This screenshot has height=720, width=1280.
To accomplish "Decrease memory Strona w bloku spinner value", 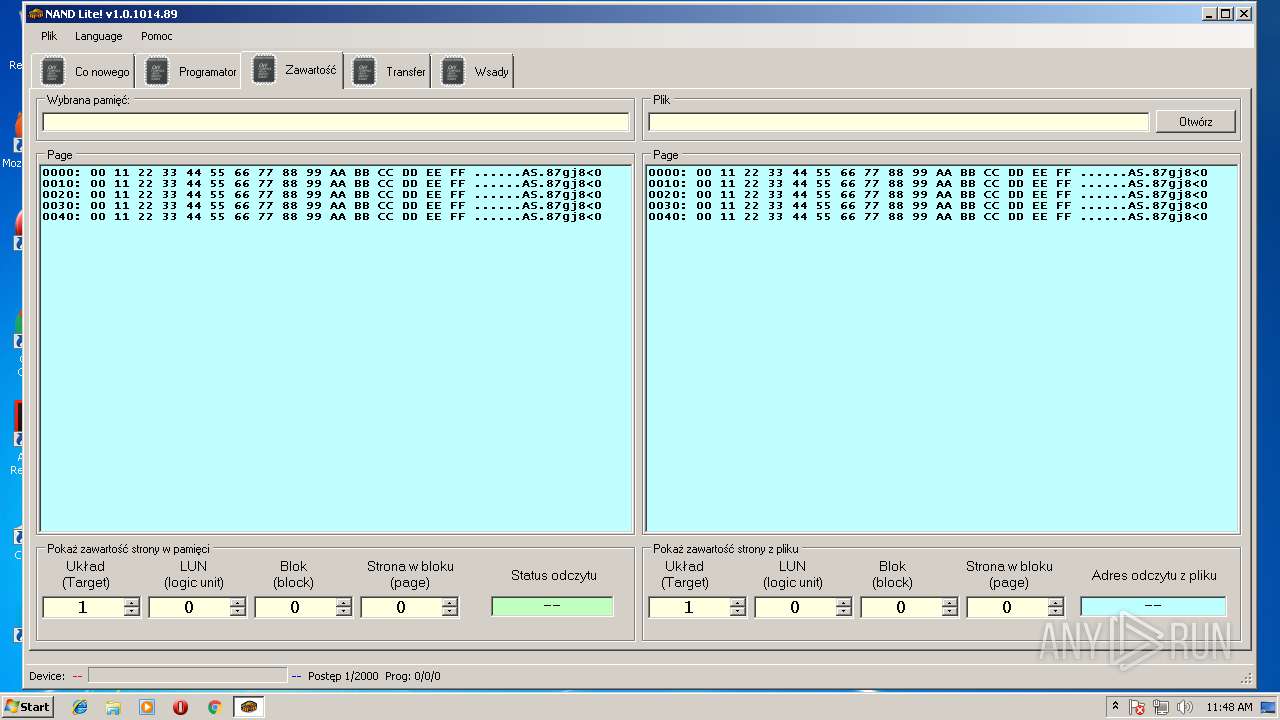I will [449, 611].
